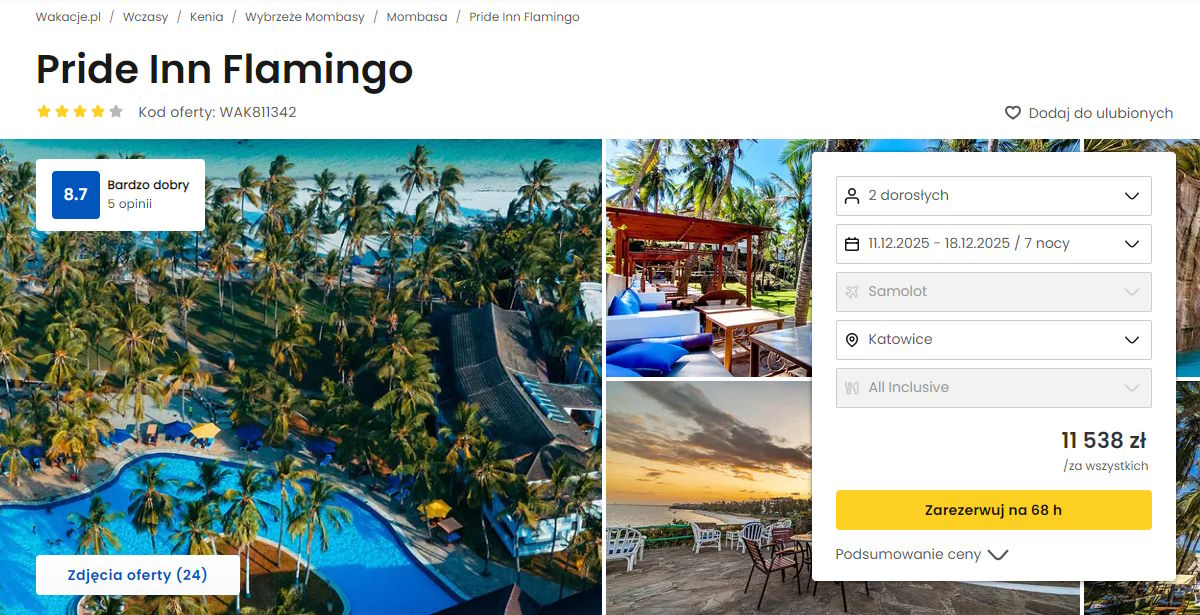
Task: Go to Wakacje.pl breadcrumb home
Action: pyautogui.click(x=68, y=17)
